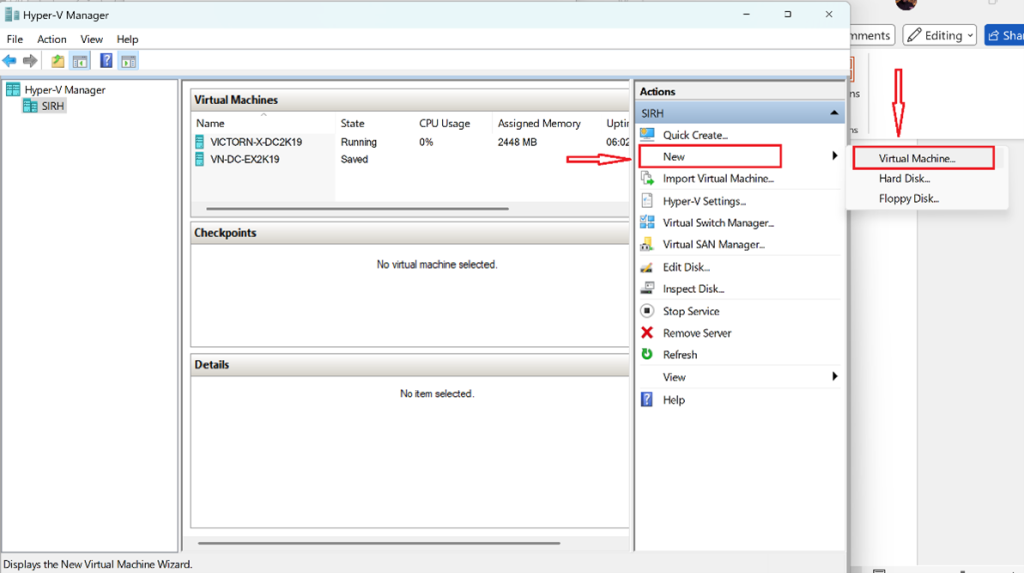Choose Hard Disk... from New submenu
This screenshot has height=573, width=1024.
click(x=904, y=178)
